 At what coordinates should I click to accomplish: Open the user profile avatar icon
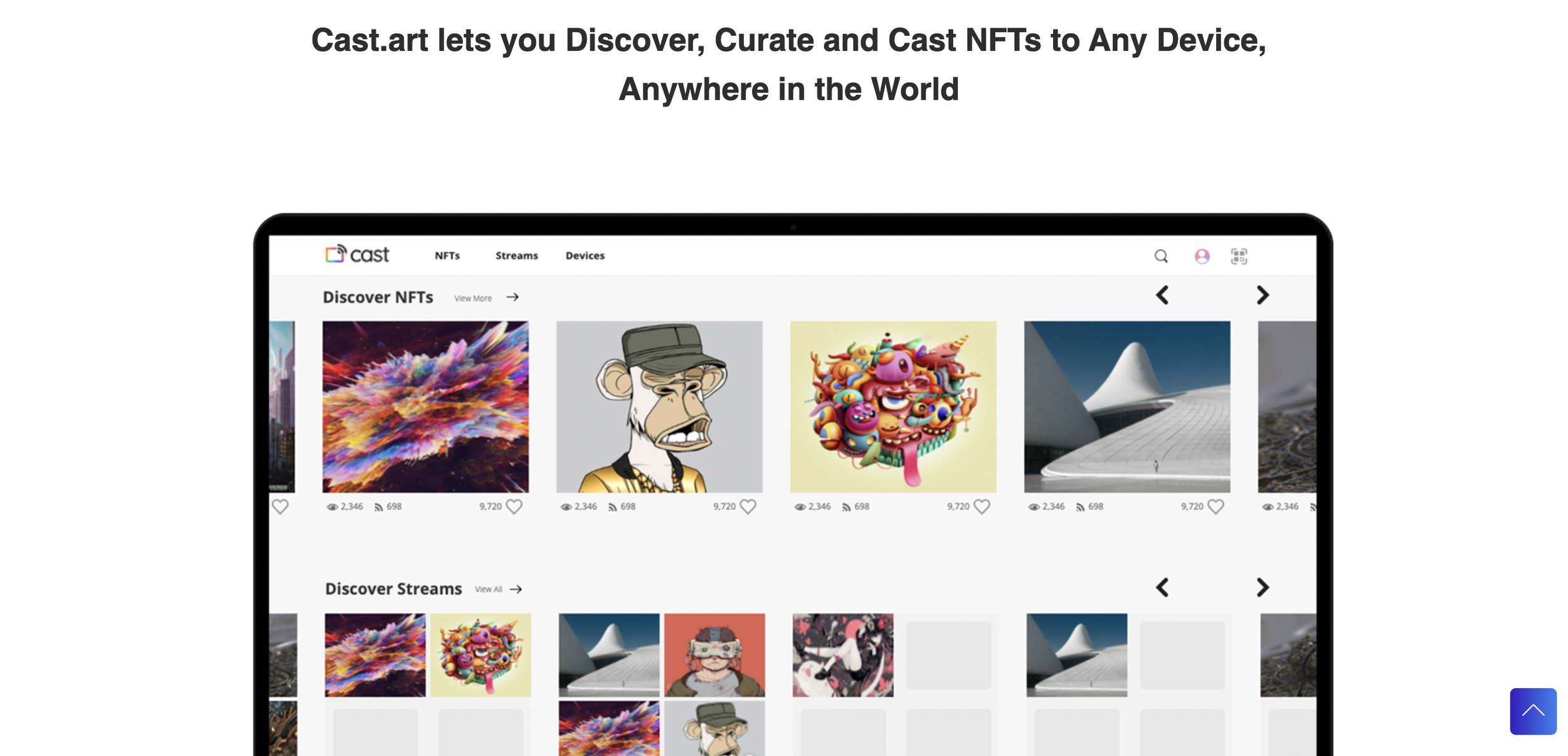pos(1202,256)
